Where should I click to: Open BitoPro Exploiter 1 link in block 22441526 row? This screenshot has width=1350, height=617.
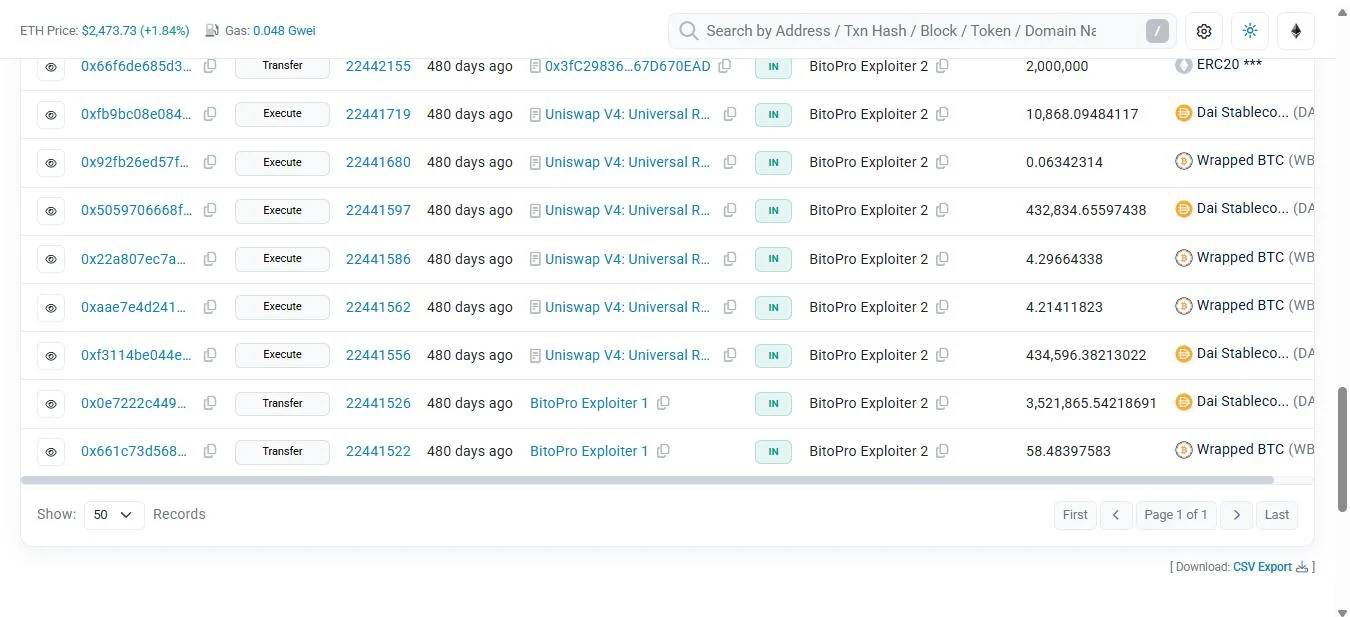tap(589, 403)
